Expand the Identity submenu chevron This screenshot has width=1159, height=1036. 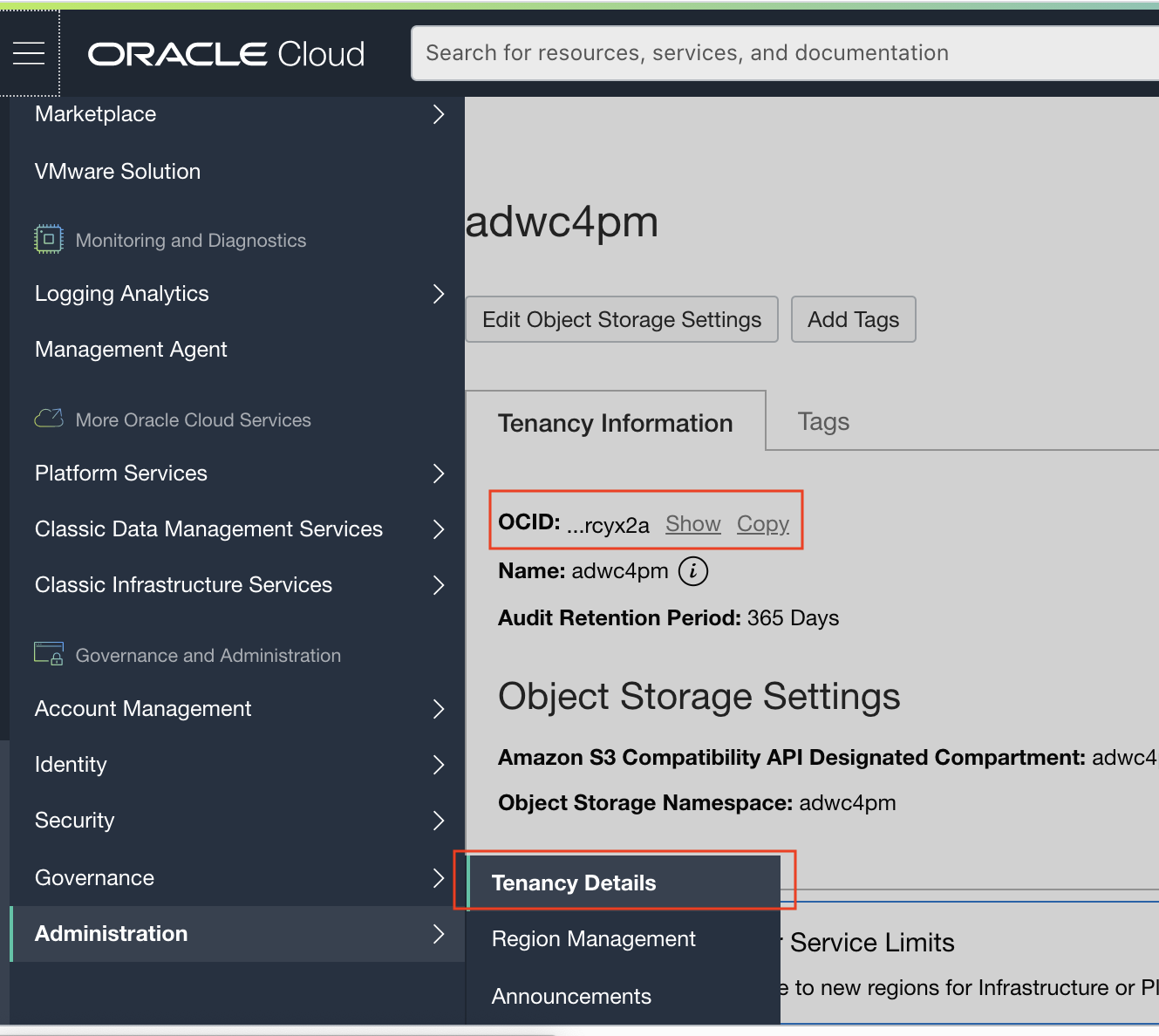pos(438,765)
